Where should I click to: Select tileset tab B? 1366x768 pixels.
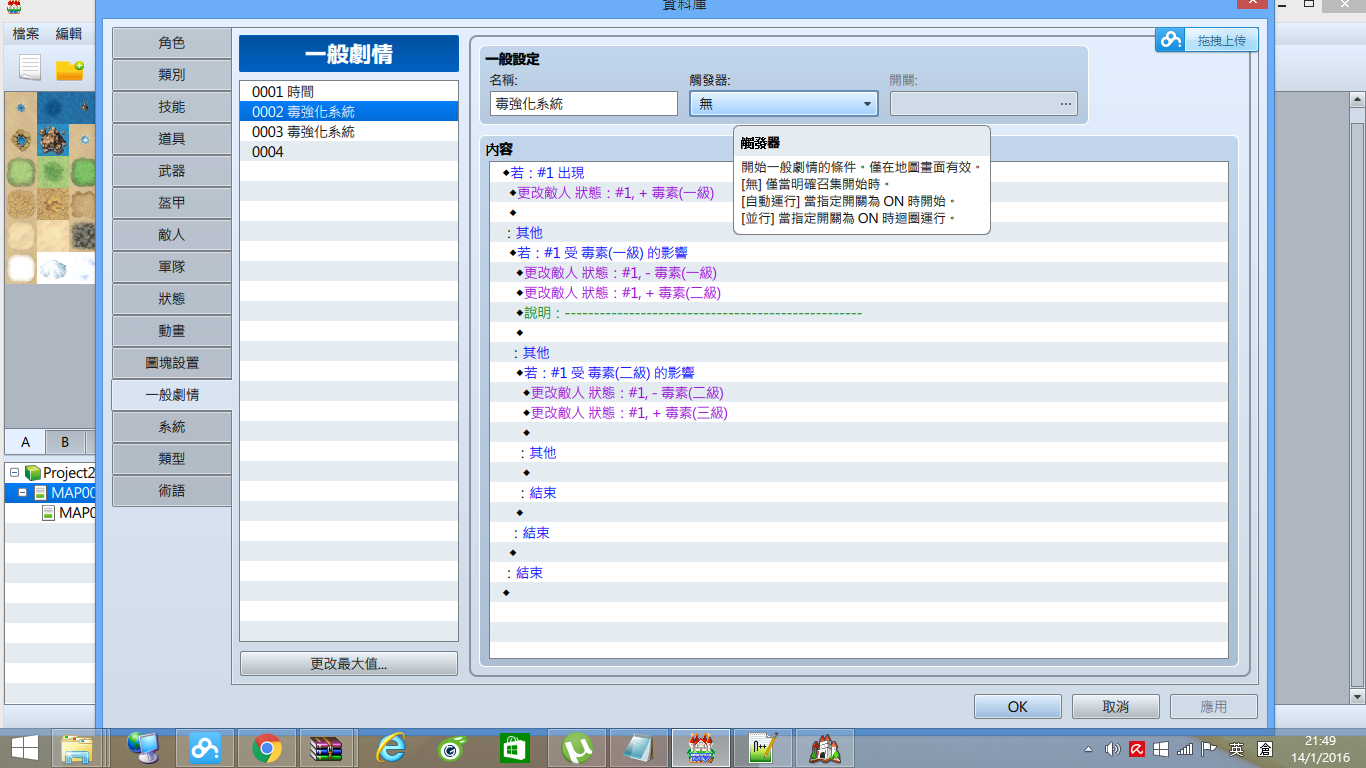pos(65,442)
